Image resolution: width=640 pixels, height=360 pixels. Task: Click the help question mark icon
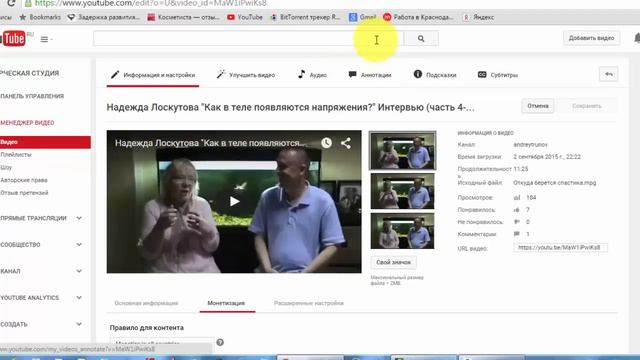[220, 342]
